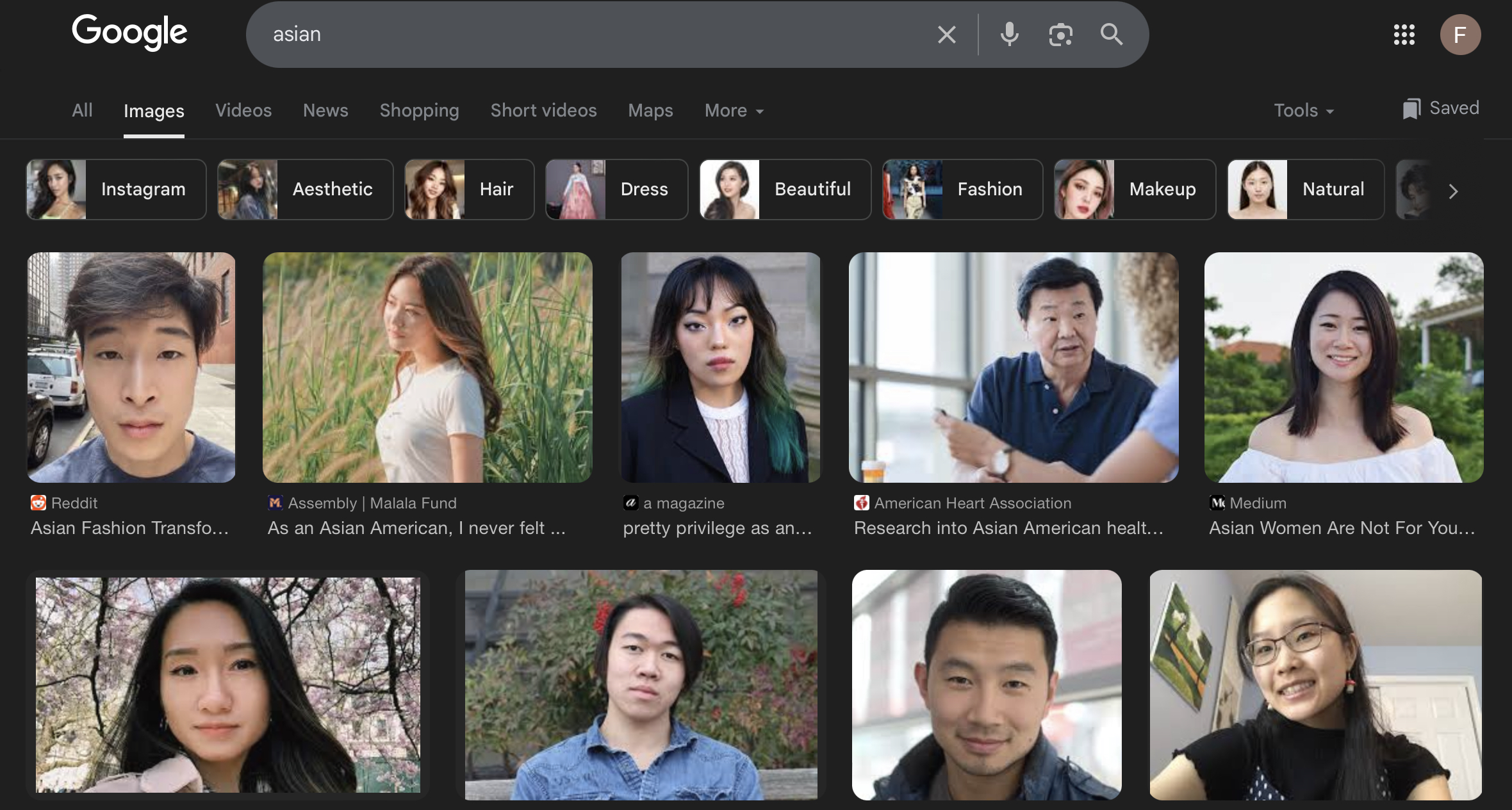Select the Beautiful filter chip

pos(785,190)
